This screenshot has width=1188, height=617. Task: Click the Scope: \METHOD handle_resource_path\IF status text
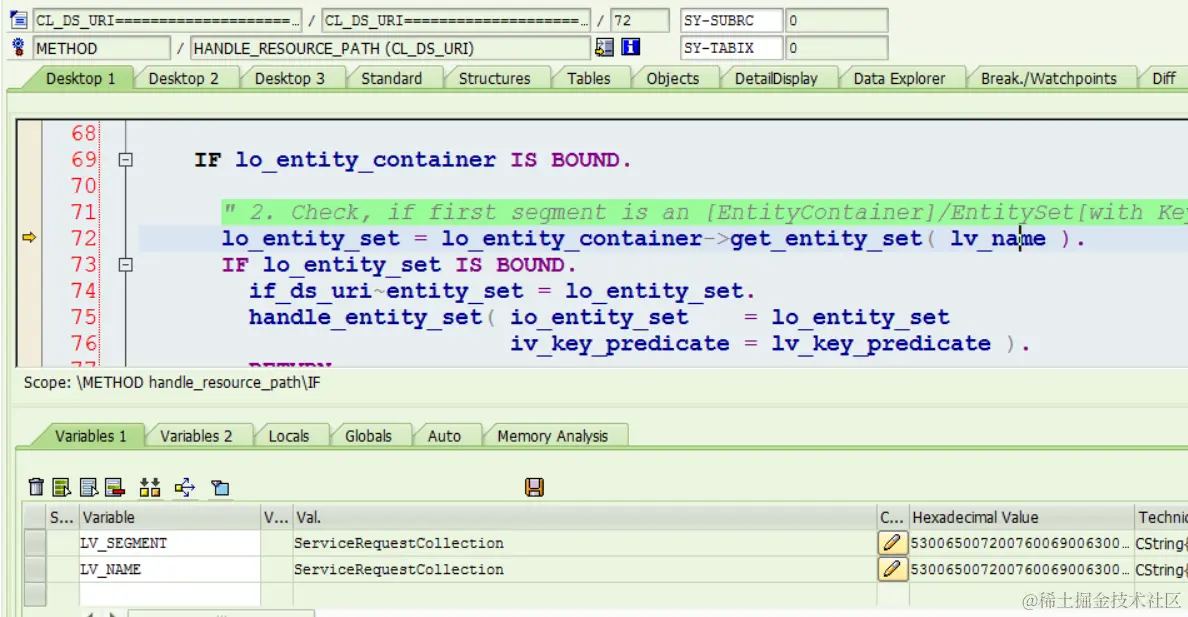172,383
